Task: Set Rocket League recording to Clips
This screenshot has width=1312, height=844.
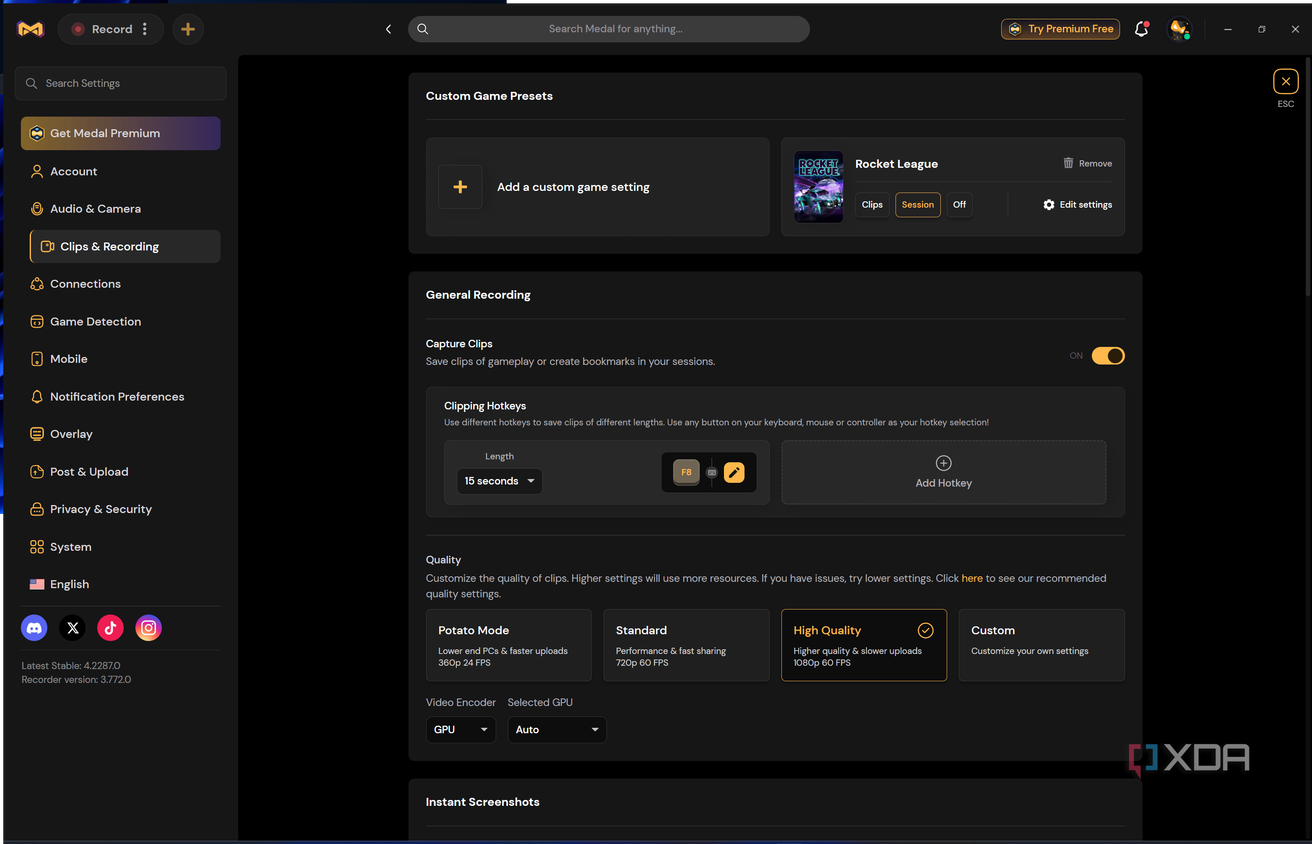Action: coord(872,204)
